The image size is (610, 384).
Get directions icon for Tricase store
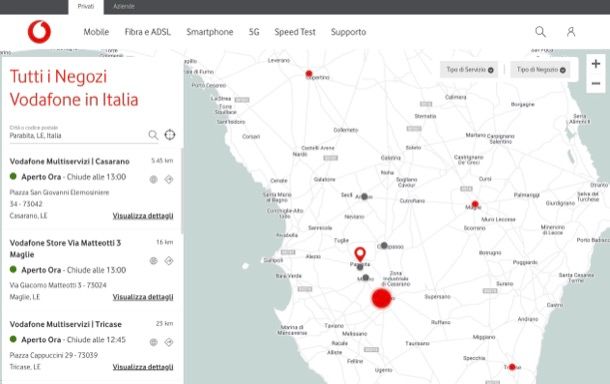coord(168,342)
